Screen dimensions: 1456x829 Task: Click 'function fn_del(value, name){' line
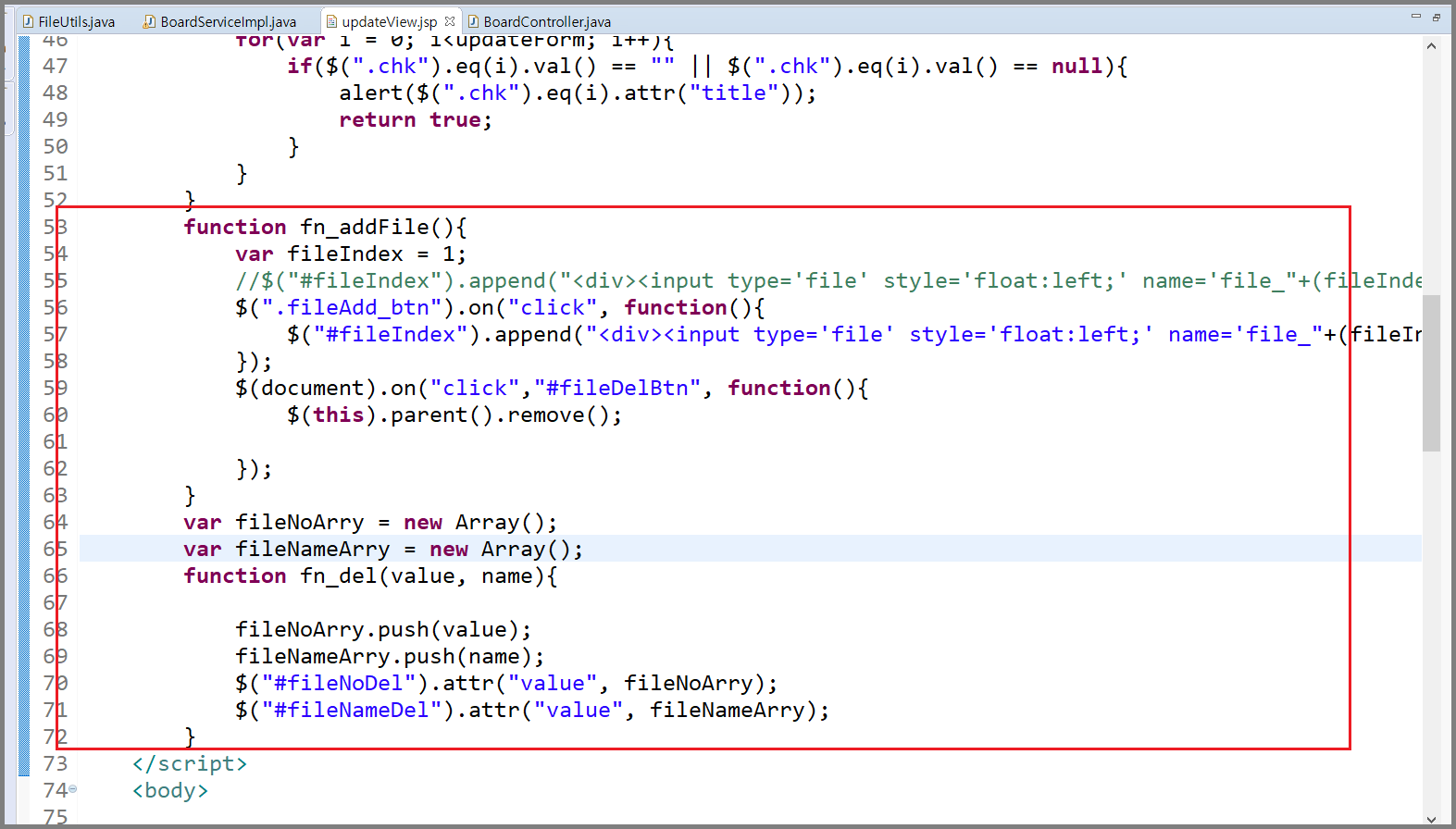370,575
